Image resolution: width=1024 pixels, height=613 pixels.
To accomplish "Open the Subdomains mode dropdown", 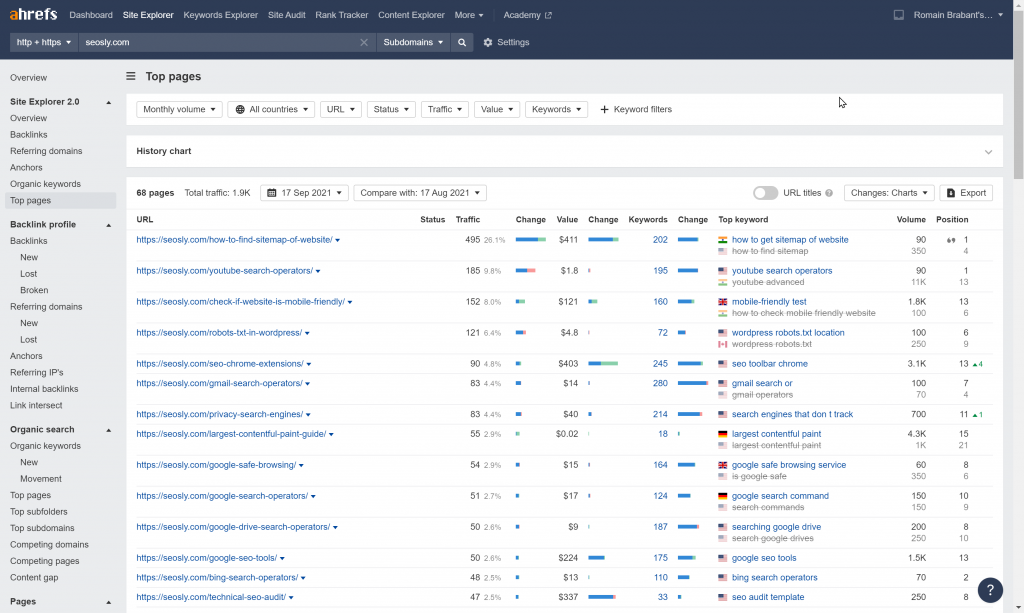I will click(413, 42).
